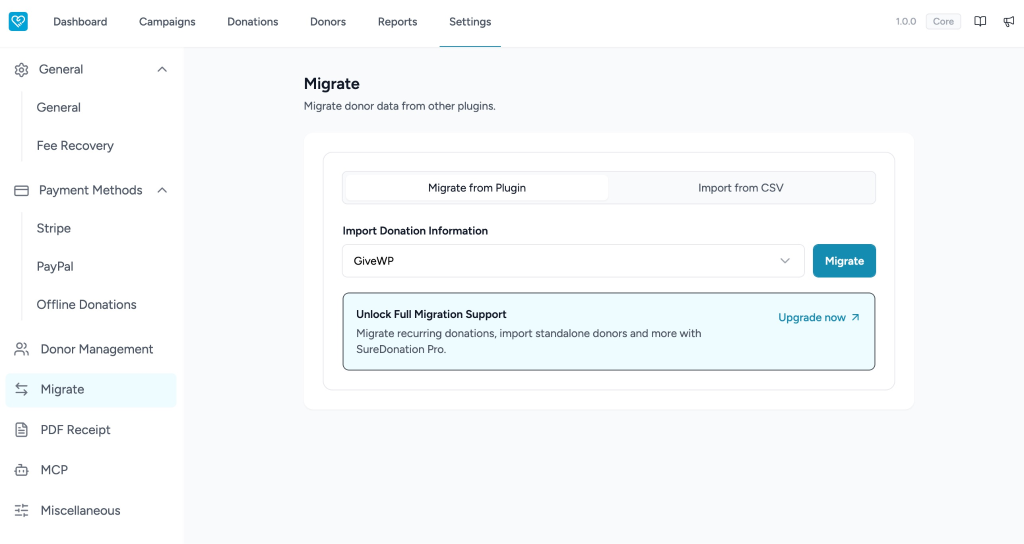Select Migrate in the sidebar

(x=91, y=390)
